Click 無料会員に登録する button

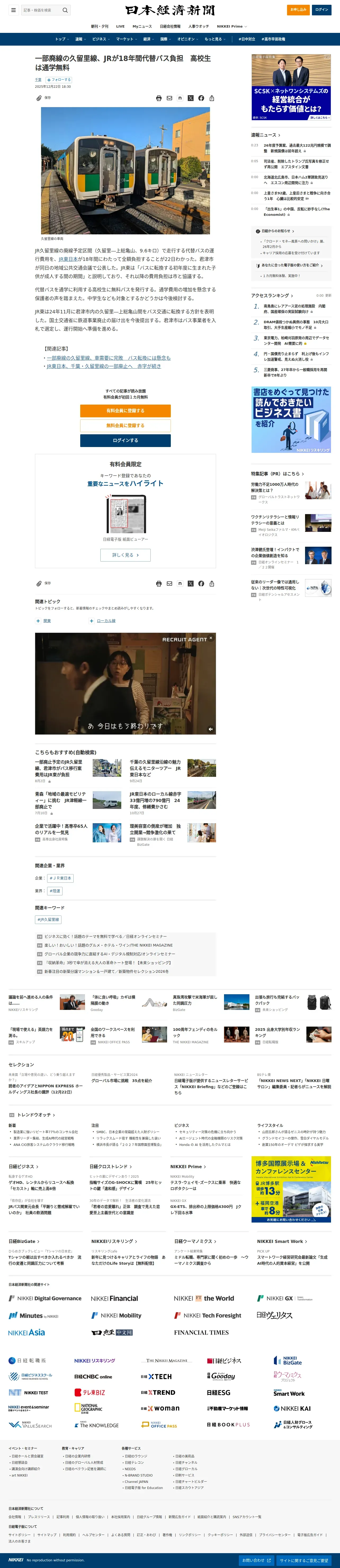point(125,426)
